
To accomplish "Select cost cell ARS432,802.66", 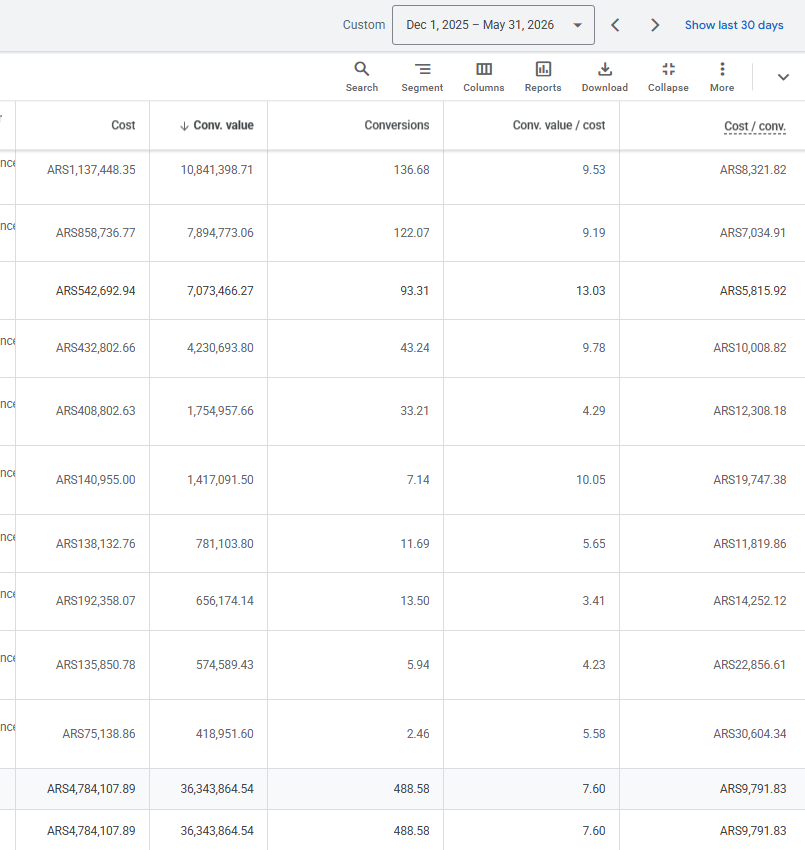I will tap(95, 347).
